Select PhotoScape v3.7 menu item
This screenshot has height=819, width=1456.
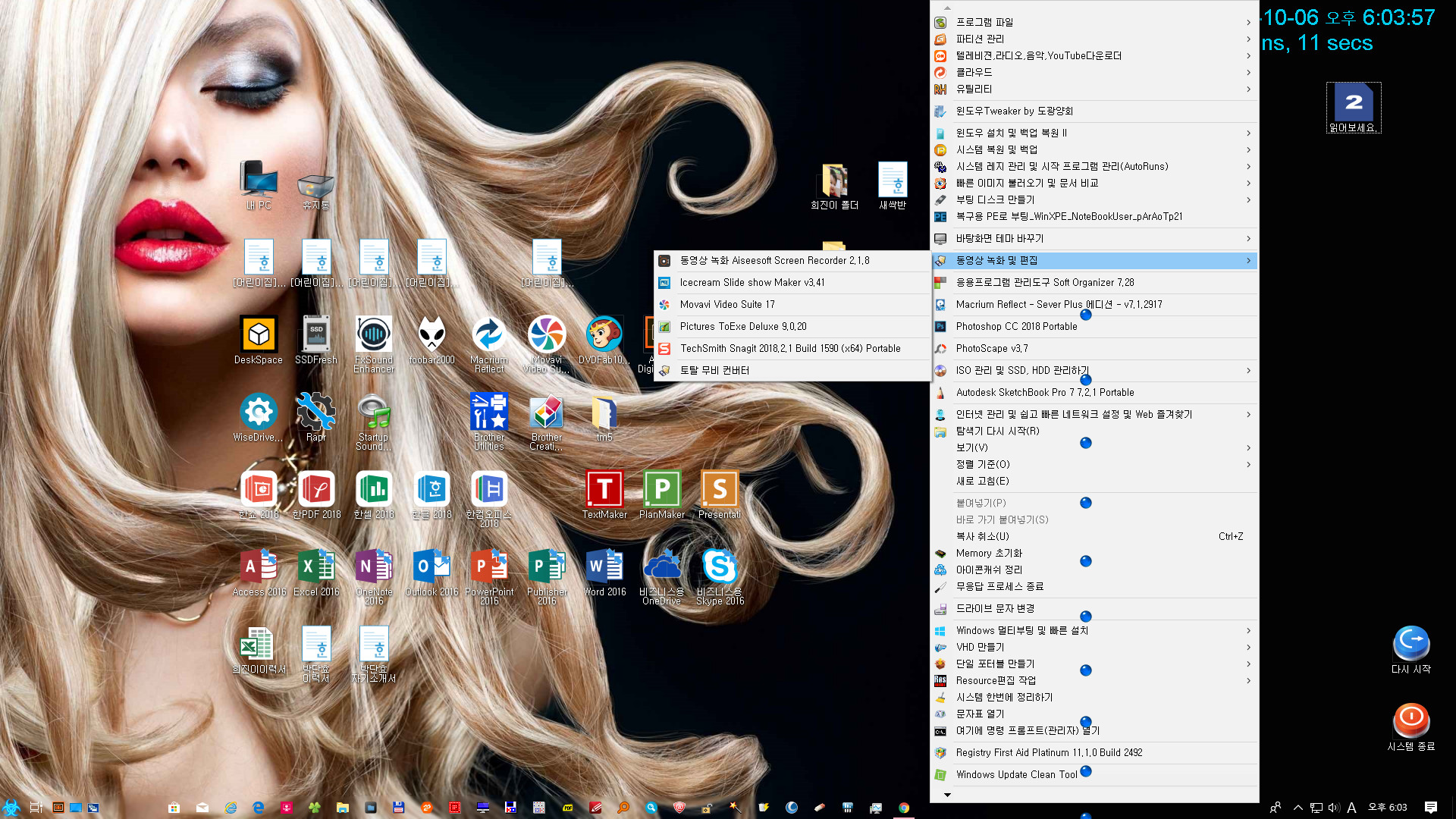tap(1094, 348)
